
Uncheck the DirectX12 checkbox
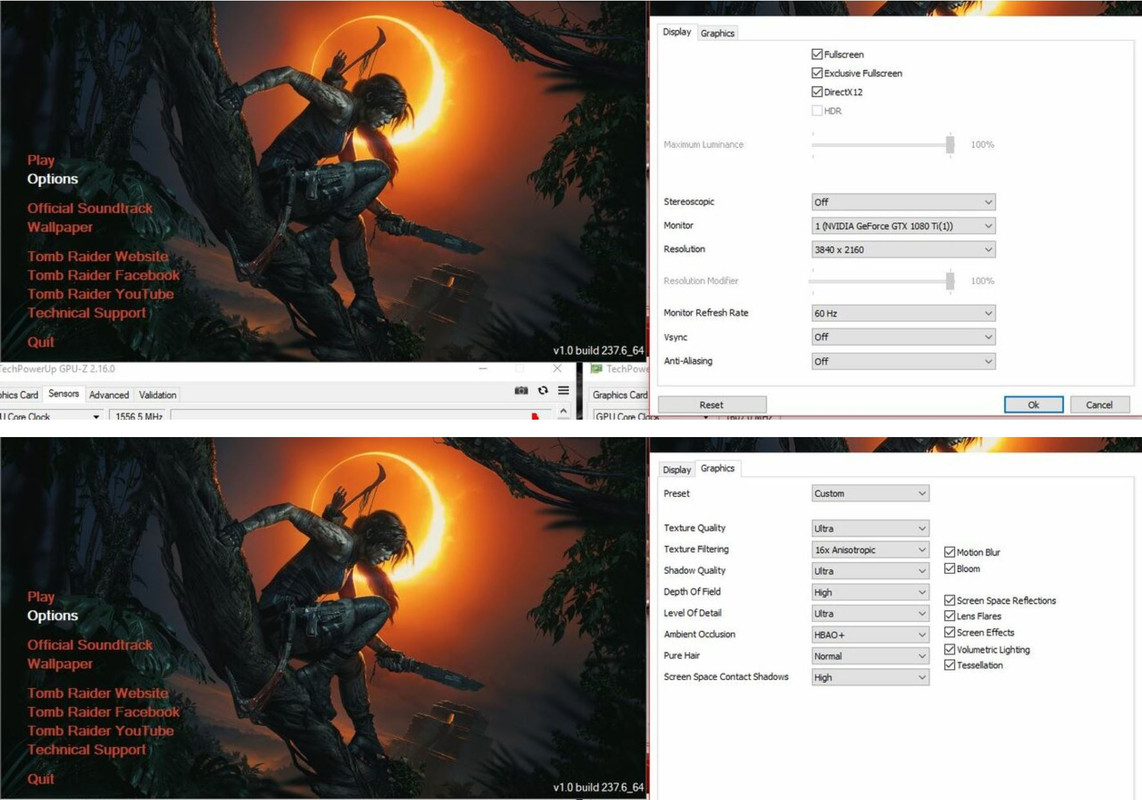click(817, 92)
